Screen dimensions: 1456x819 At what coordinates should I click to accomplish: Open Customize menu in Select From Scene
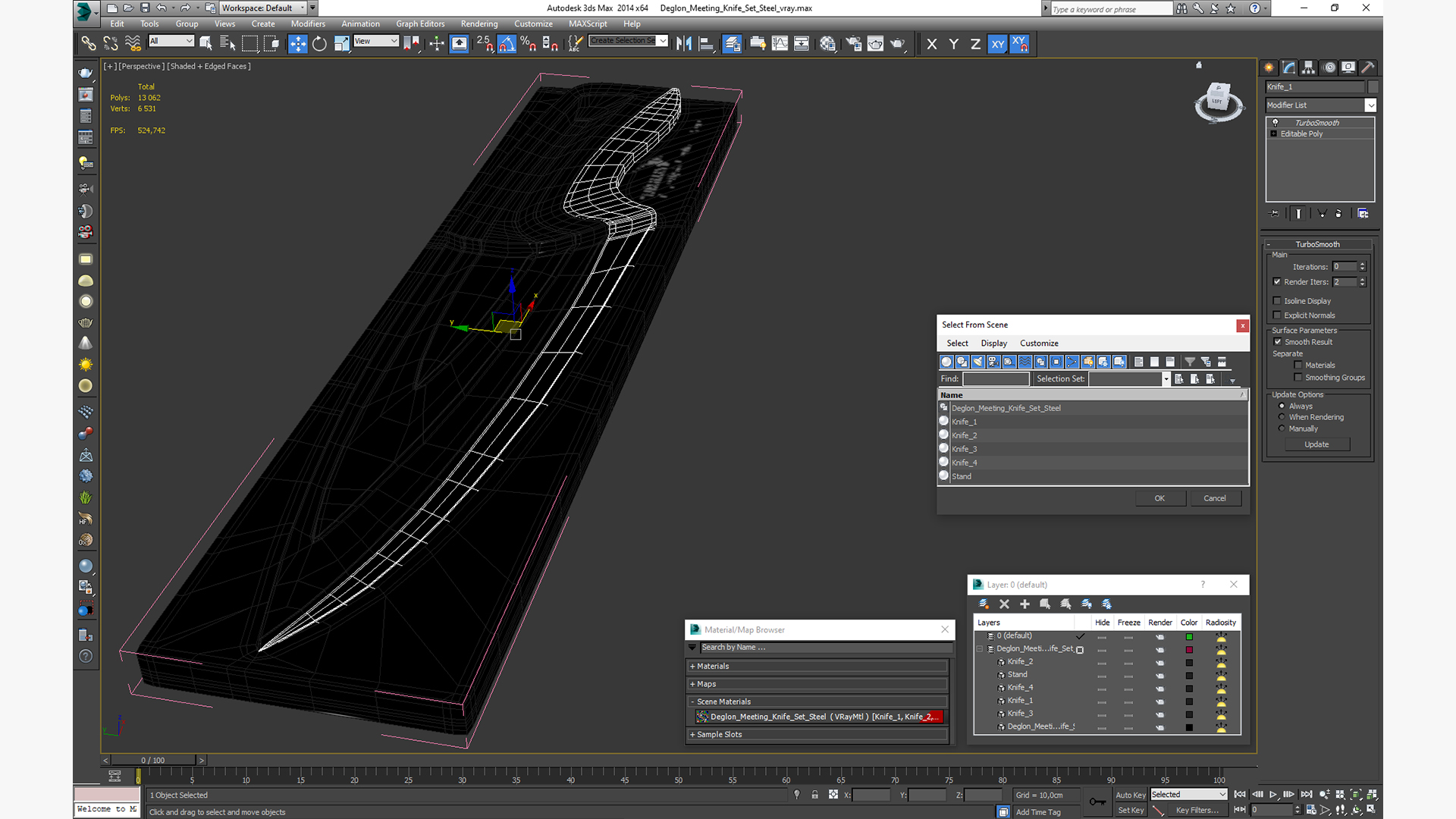1039,344
